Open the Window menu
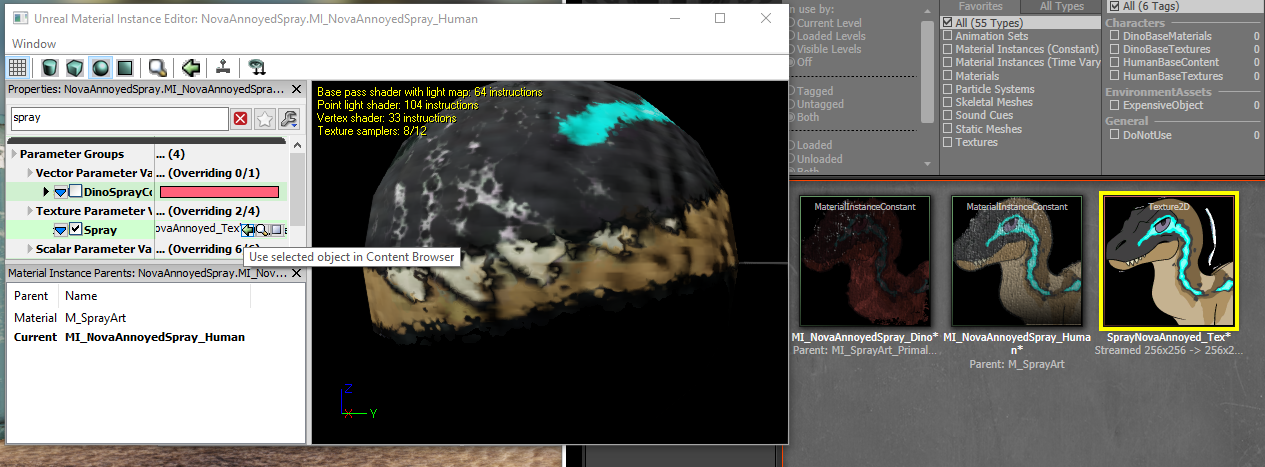 pos(34,44)
